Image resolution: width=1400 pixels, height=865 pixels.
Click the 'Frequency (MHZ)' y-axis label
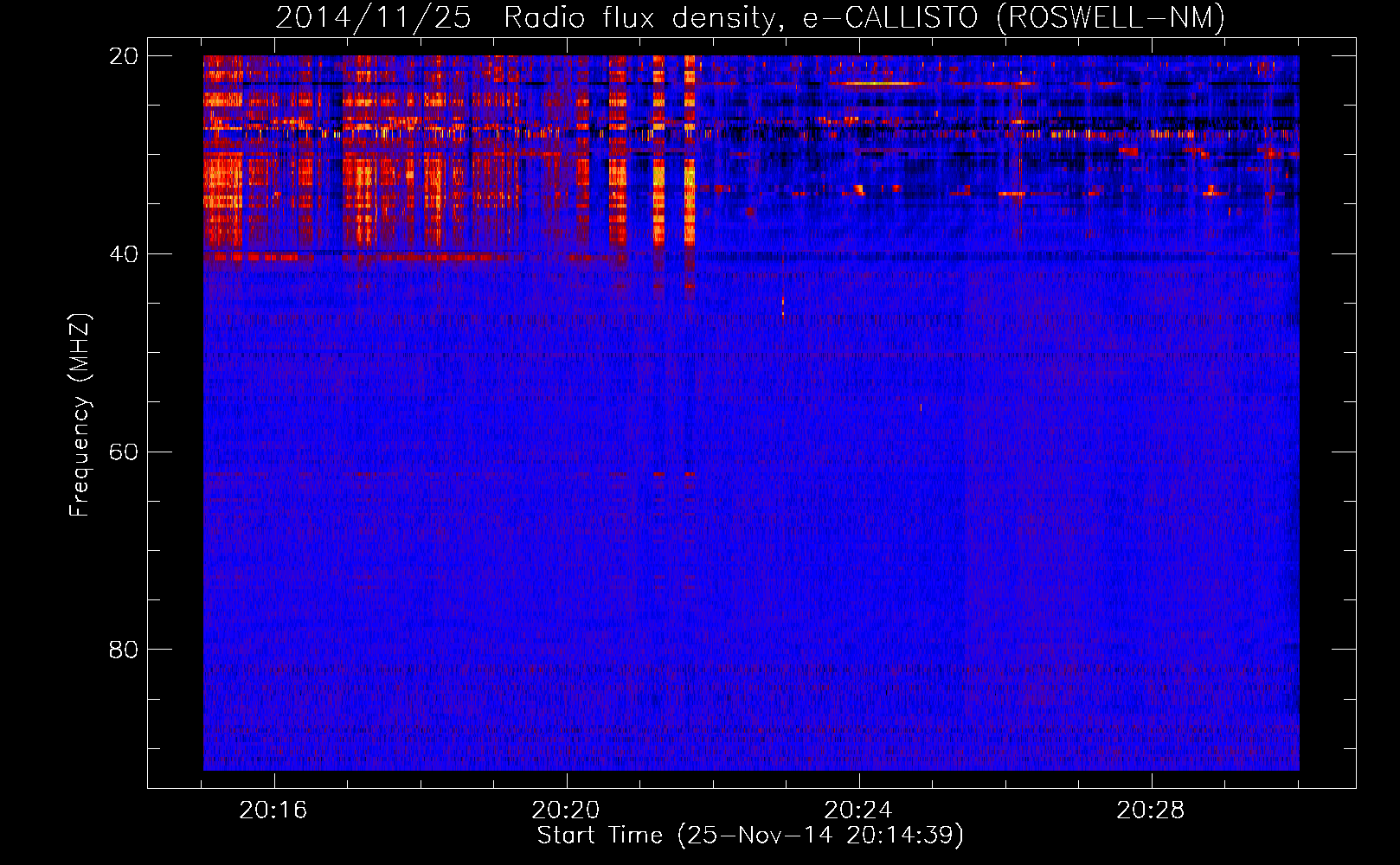pyautogui.click(x=80, y=415)
